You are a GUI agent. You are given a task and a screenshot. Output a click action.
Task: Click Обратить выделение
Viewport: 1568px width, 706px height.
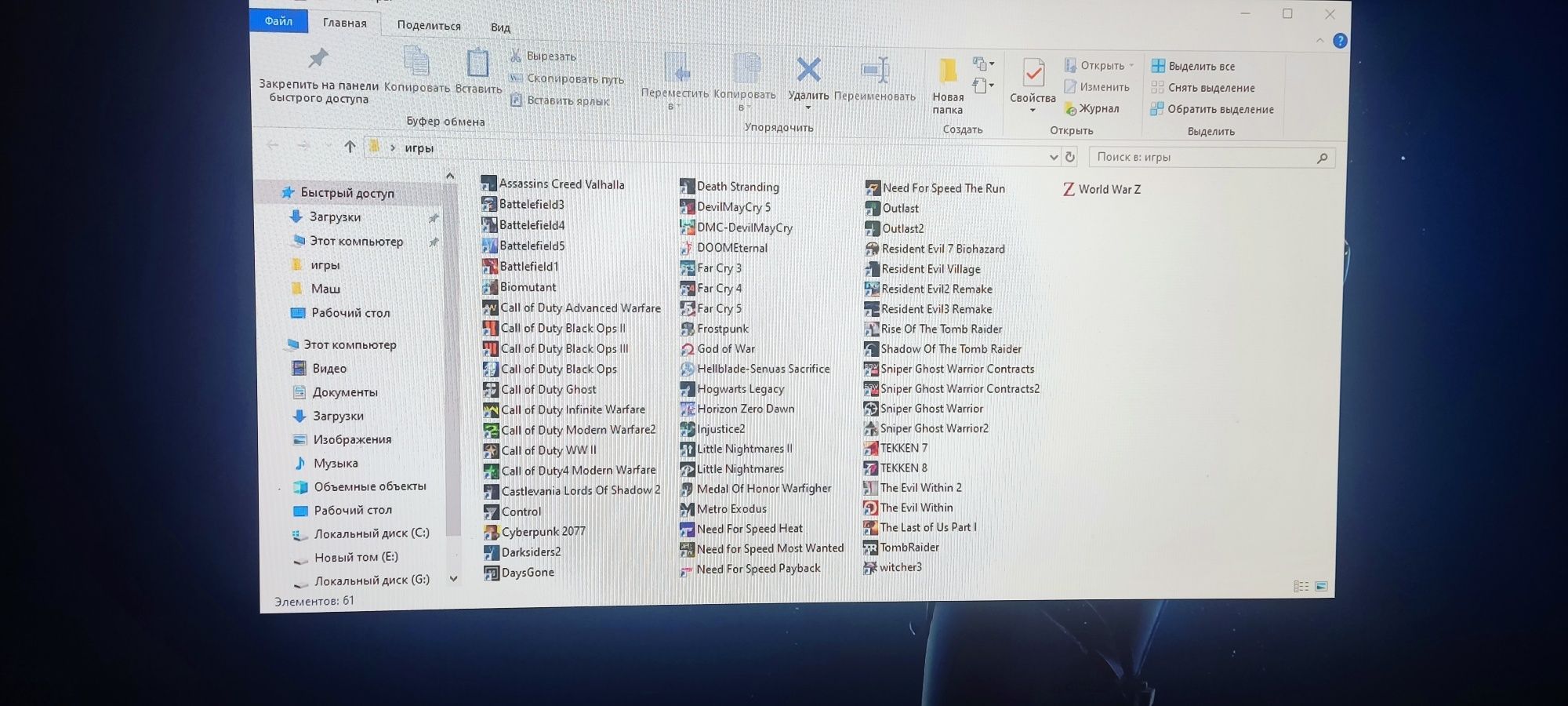pos(1213,109)
